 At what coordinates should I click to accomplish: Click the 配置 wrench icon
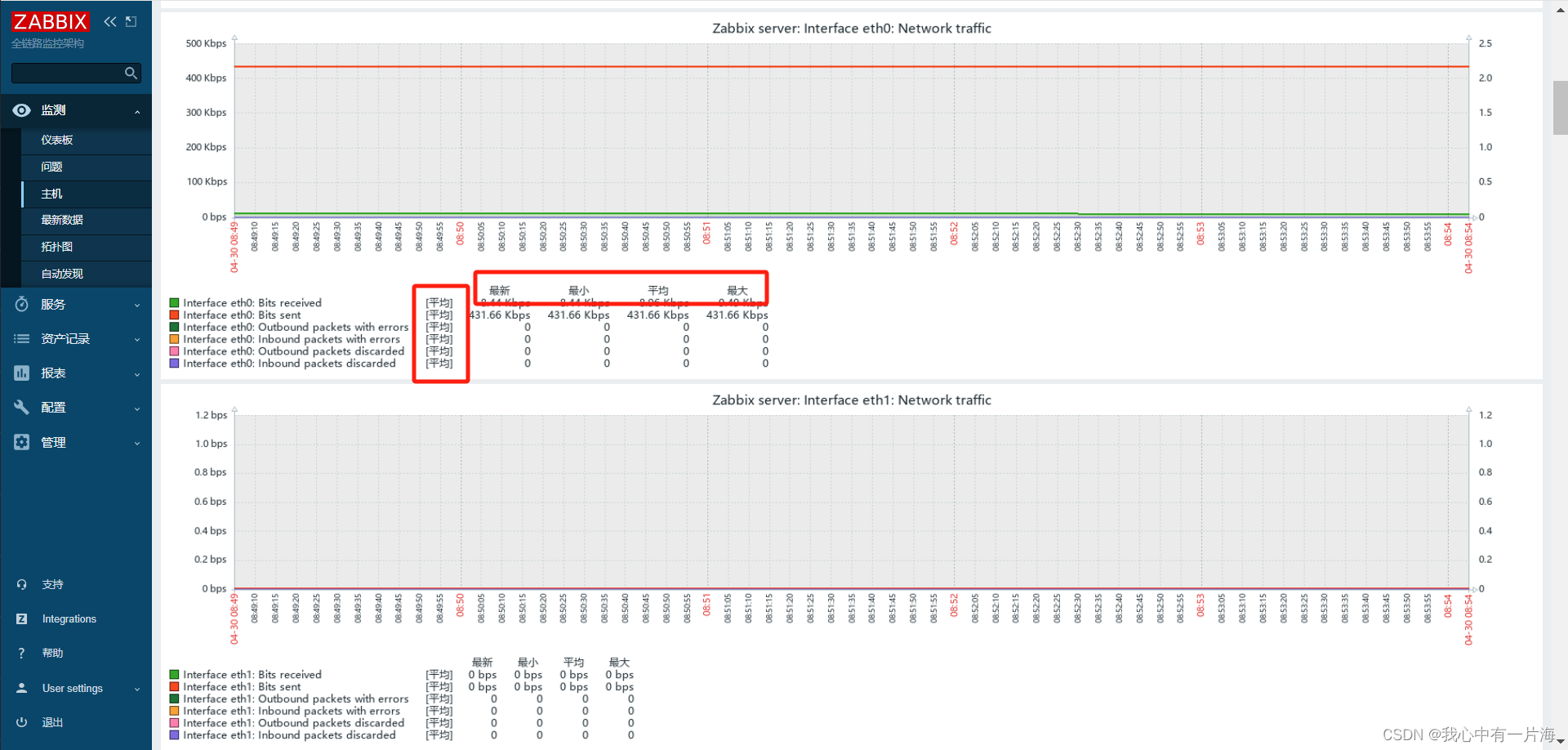(22, 407)
